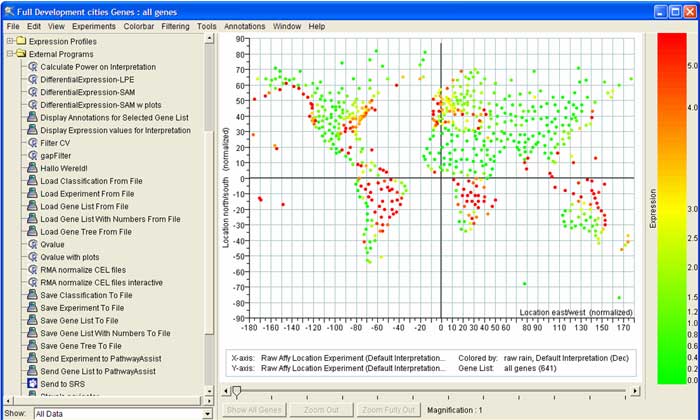Click the Filter CV program icon
This screenshot has height=420, width=700.
coord(33,143)
